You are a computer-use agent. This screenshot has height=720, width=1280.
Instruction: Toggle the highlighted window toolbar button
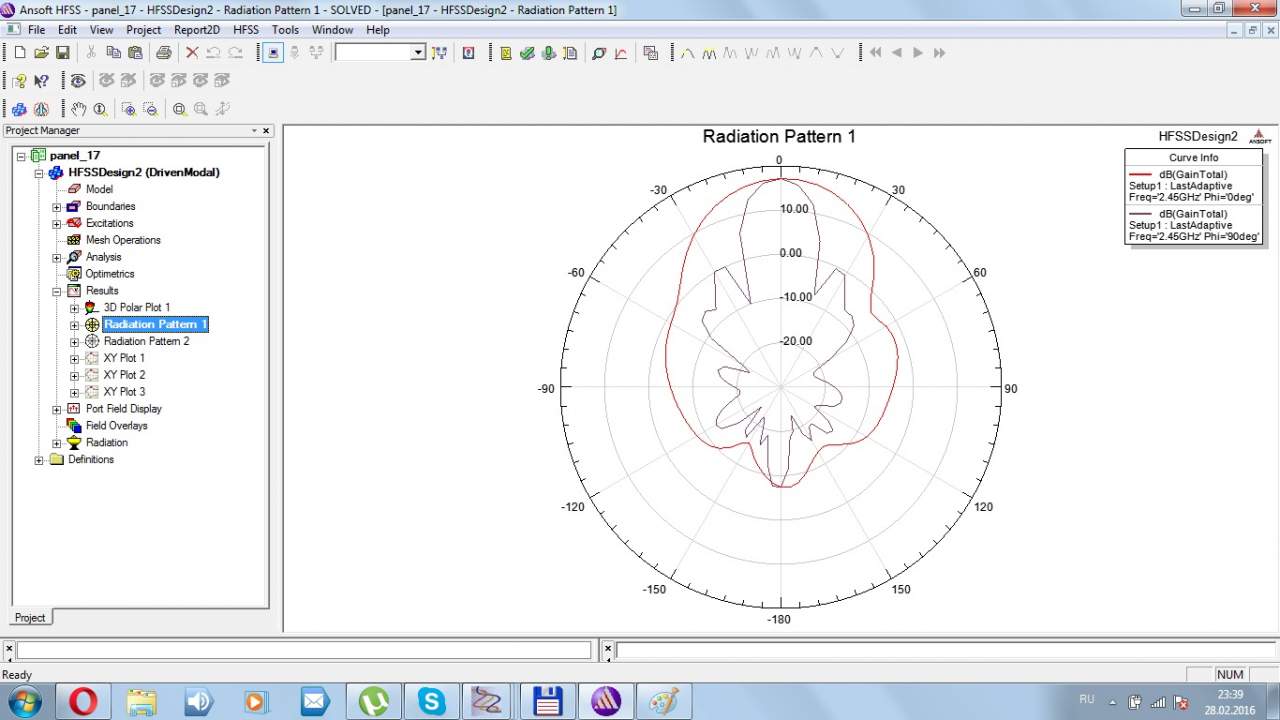click(x=273, y=53)
